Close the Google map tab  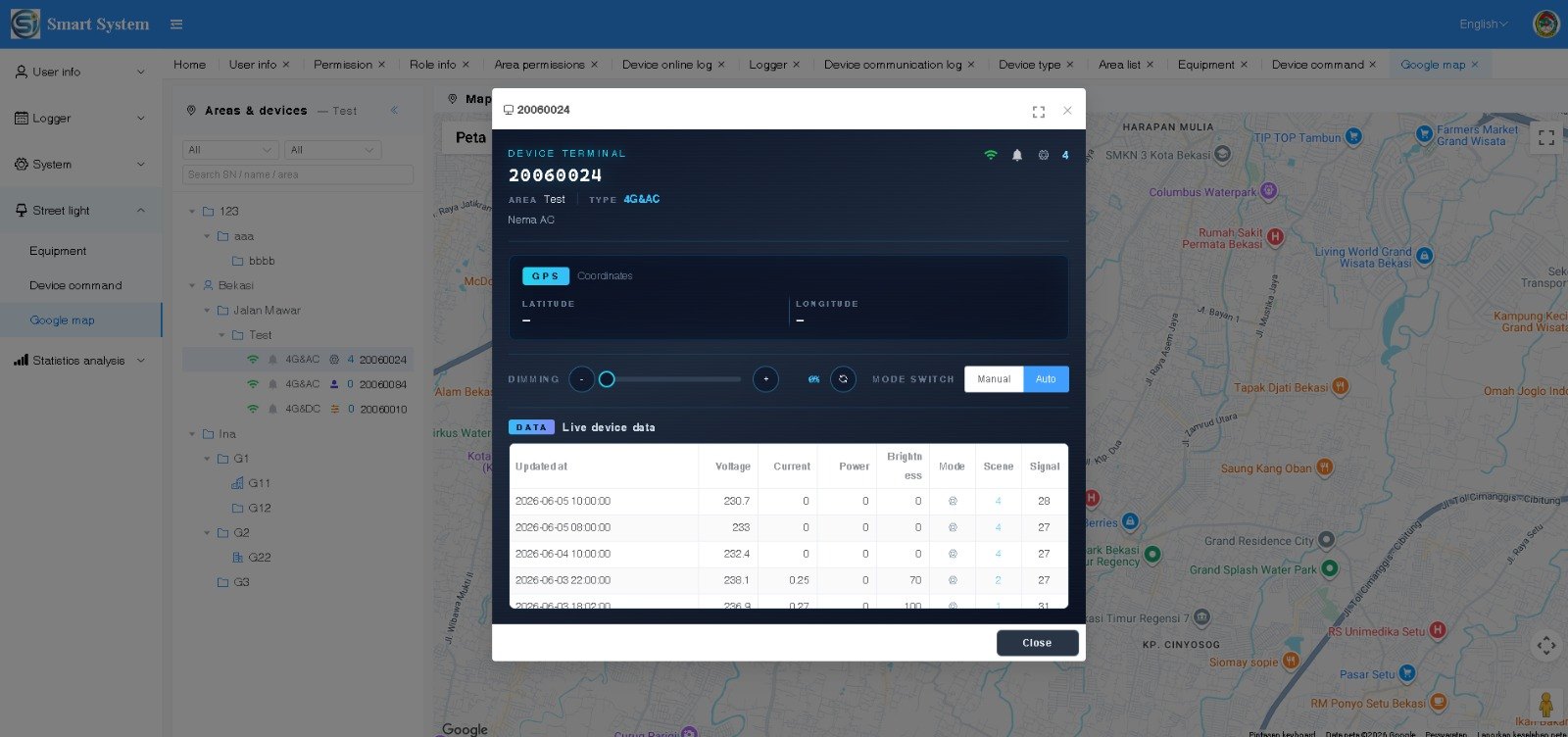click(x=1474, y=65)
